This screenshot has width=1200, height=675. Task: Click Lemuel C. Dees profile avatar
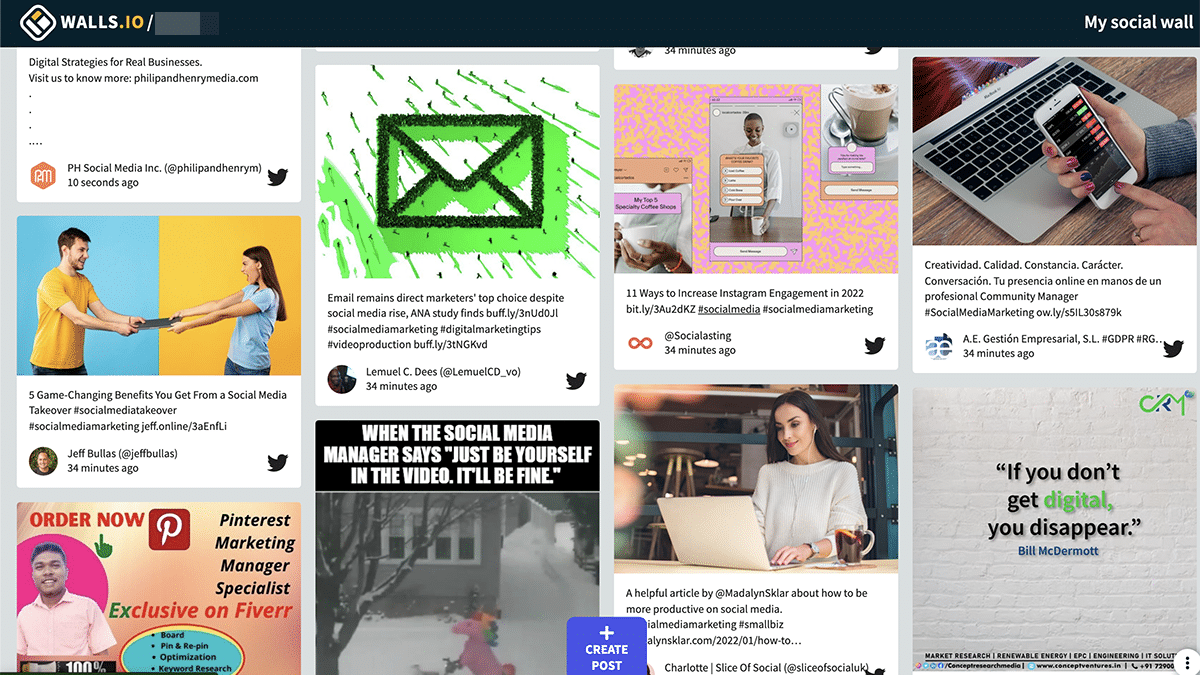[342, 379]
